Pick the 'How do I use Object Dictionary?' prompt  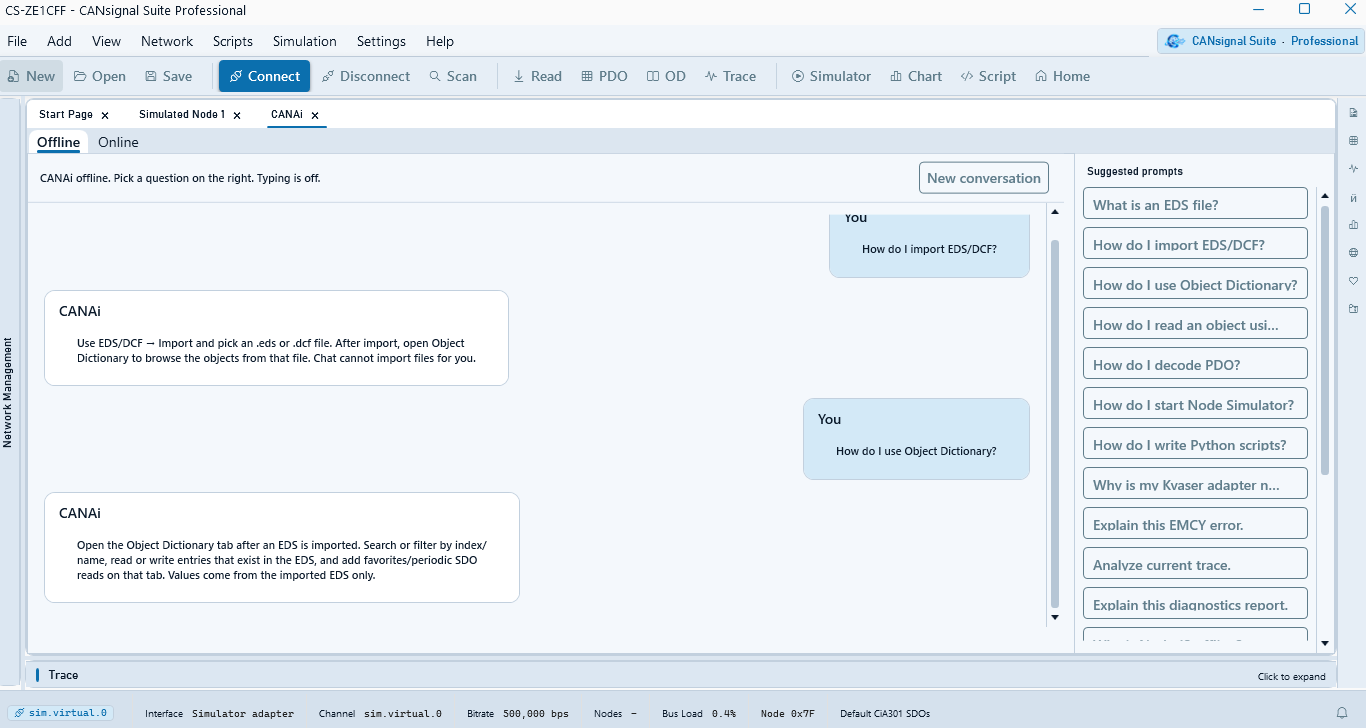click(x=1195, y=283)
